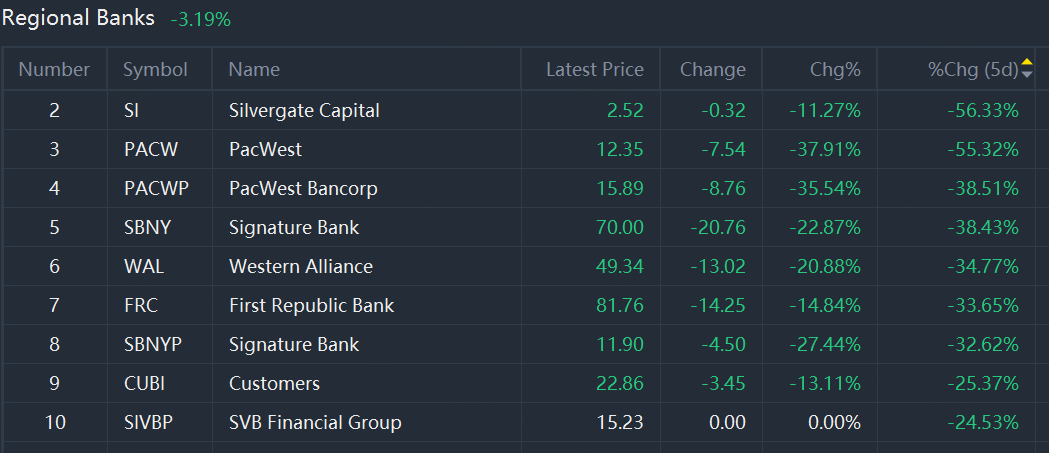Viewport: 1049px width, 453px height.
Task: Select the SBNYP Signature Bank row
Action: coord(518,344)
